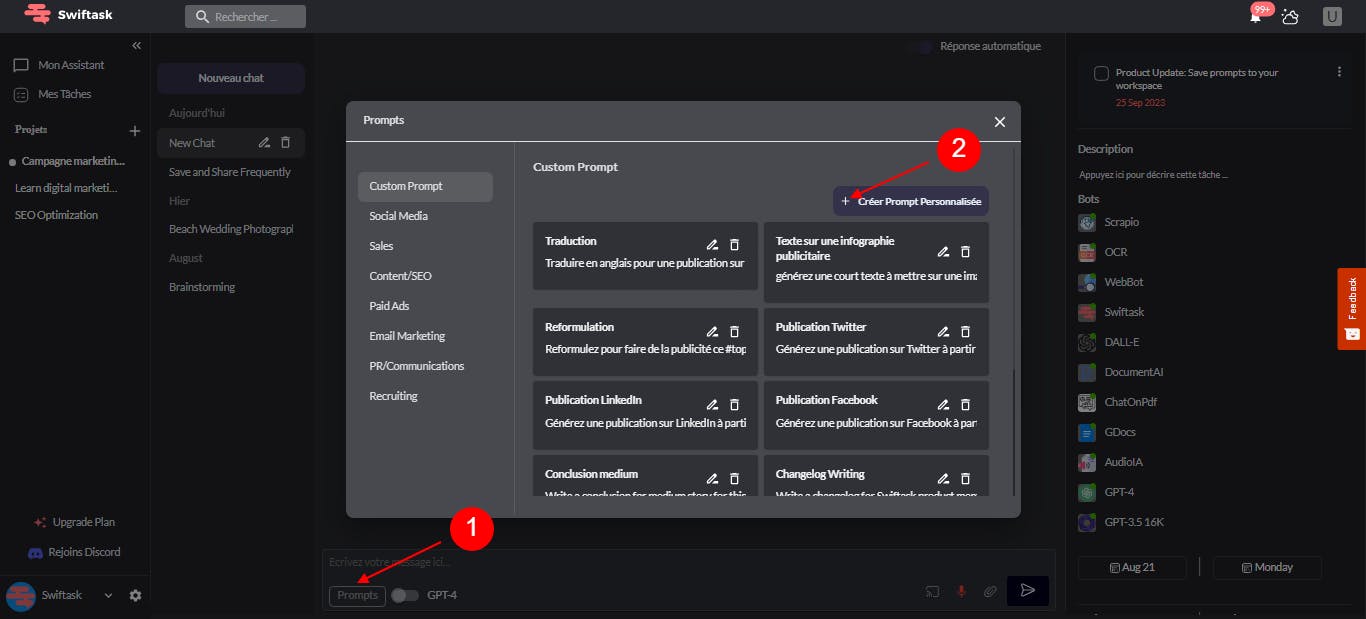Enable Réponse automatique toggle
The image size is (1366, 619).
pyautogui.click(x=925, y=46)
